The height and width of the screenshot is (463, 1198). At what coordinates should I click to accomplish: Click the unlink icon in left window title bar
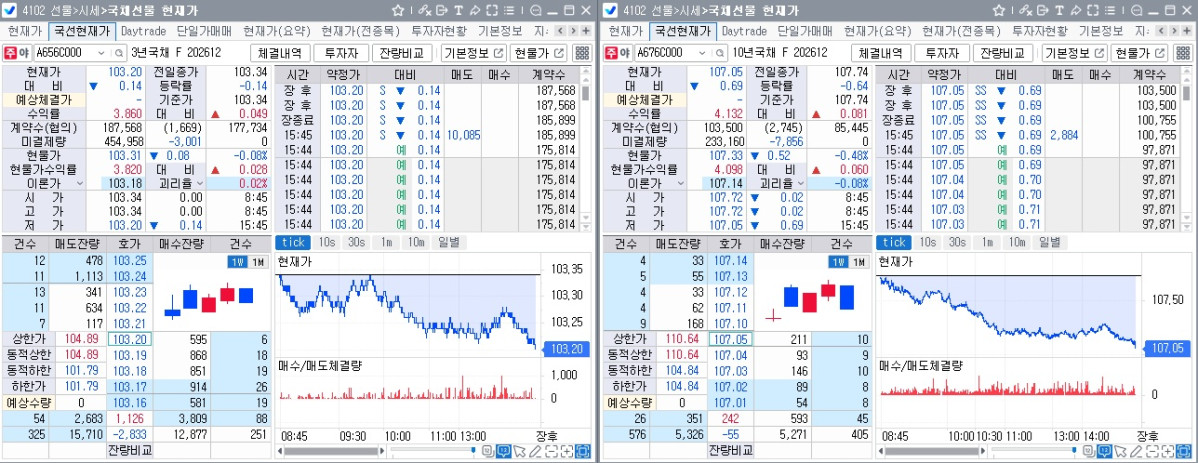click(424, 11)
